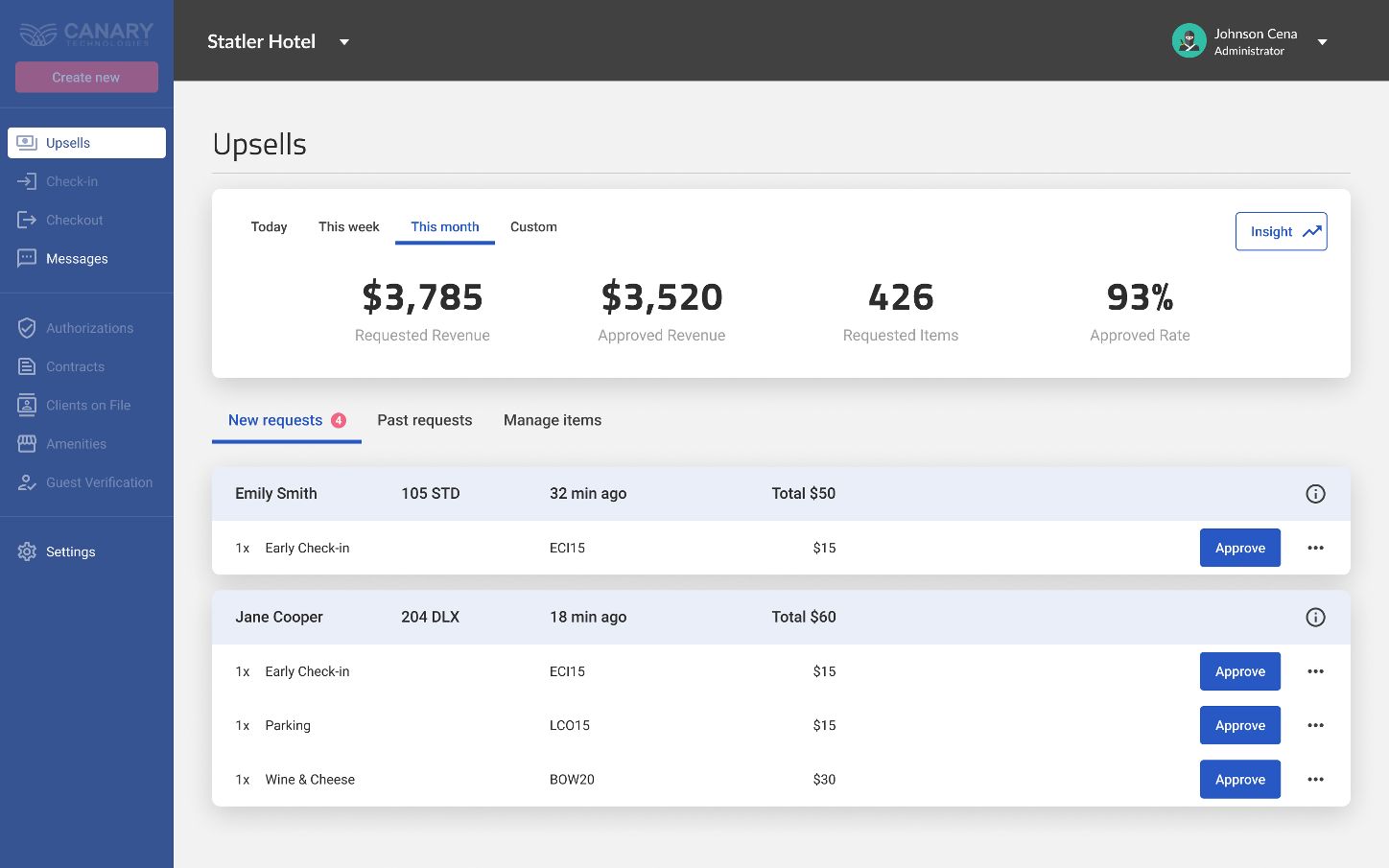The width and height of the screenshot is (1389, 868).
Task: Open more options for Wine & Cheese
Action: [x=1315, y=780]
